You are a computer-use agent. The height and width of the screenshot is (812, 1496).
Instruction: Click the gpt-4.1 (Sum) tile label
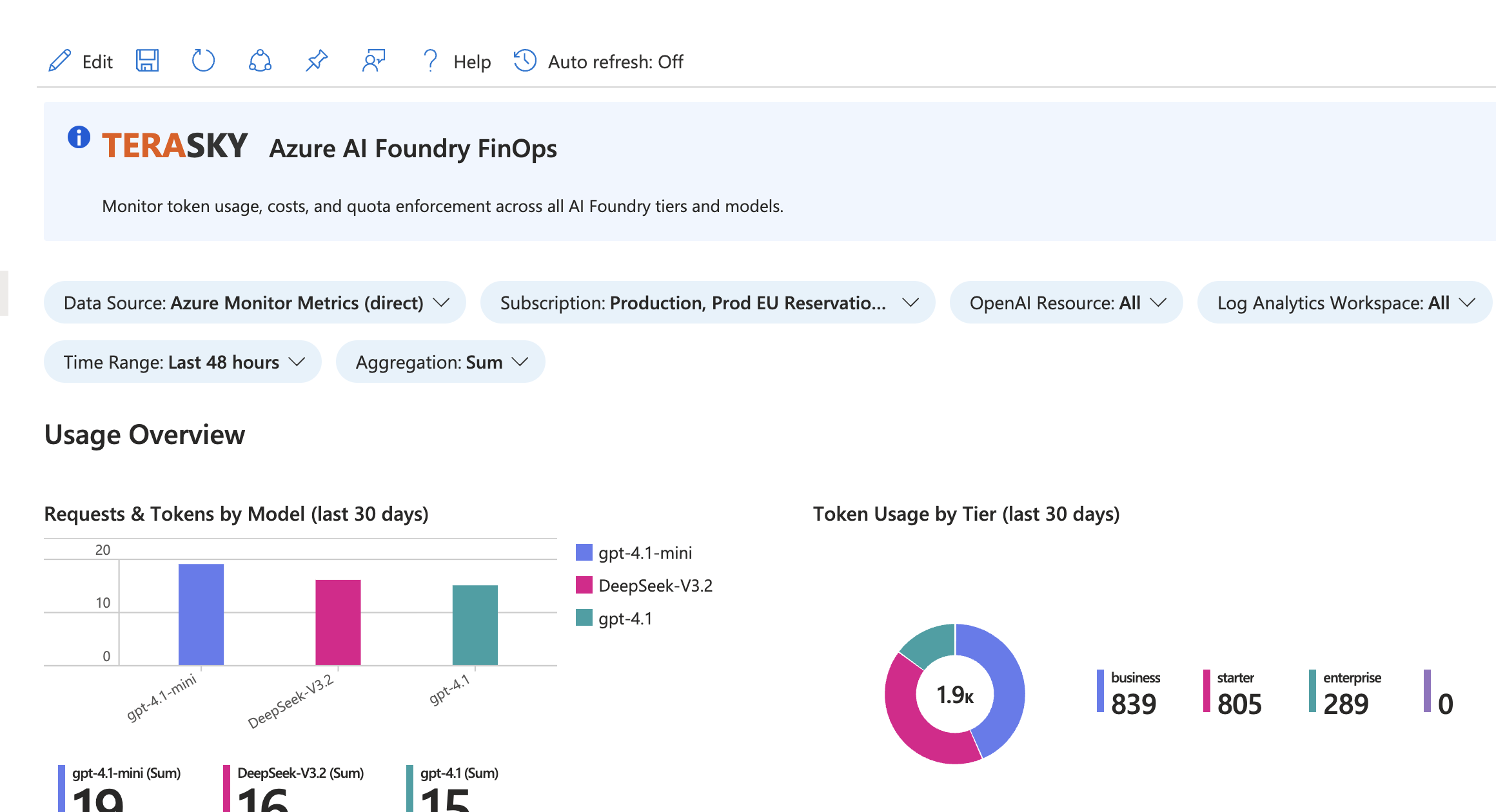(x=459, y=773)
